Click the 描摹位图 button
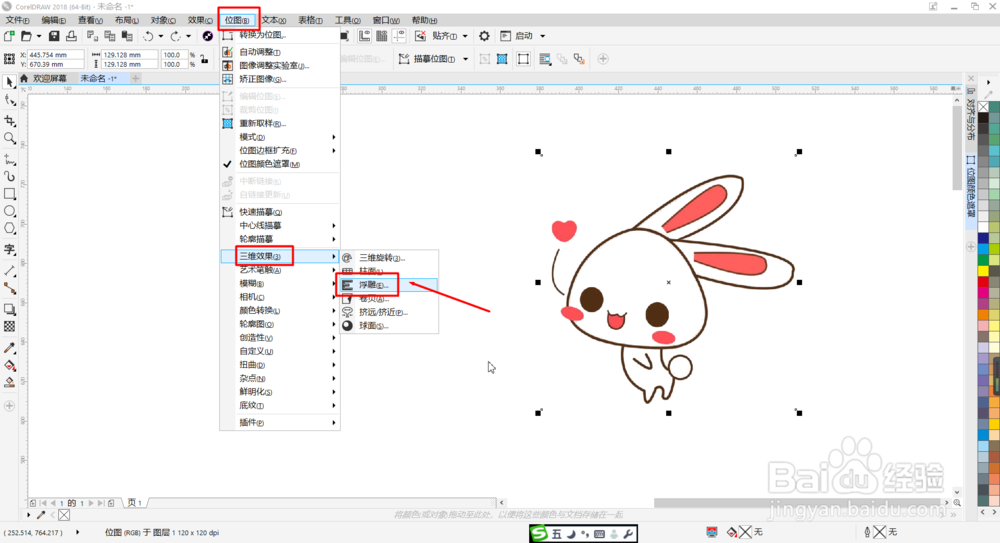 point(427,59)
